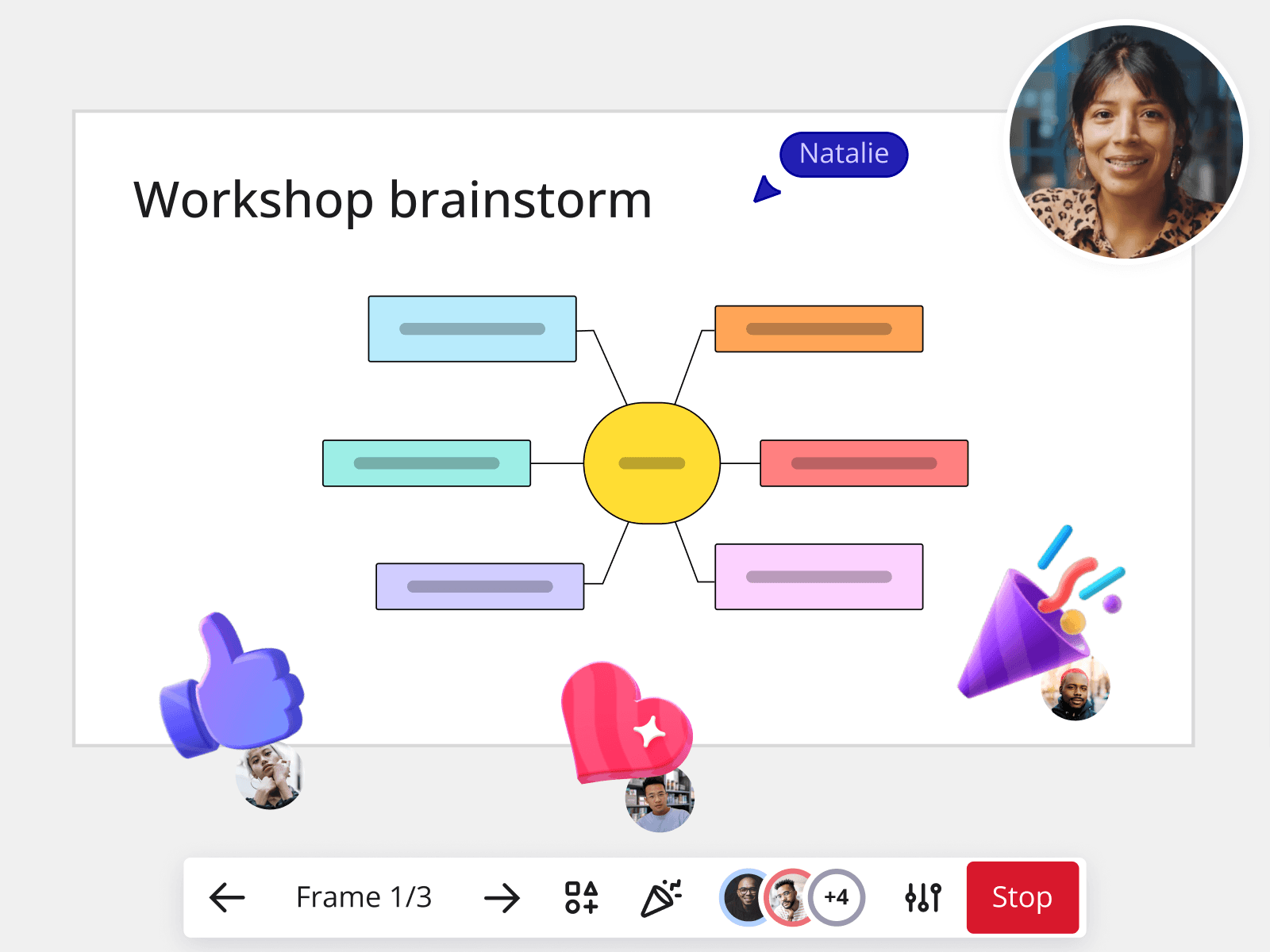Advance to the next frame arrow
This screenshot has height=952, width=1270.
pyautogui.click(x=502, y=897)
